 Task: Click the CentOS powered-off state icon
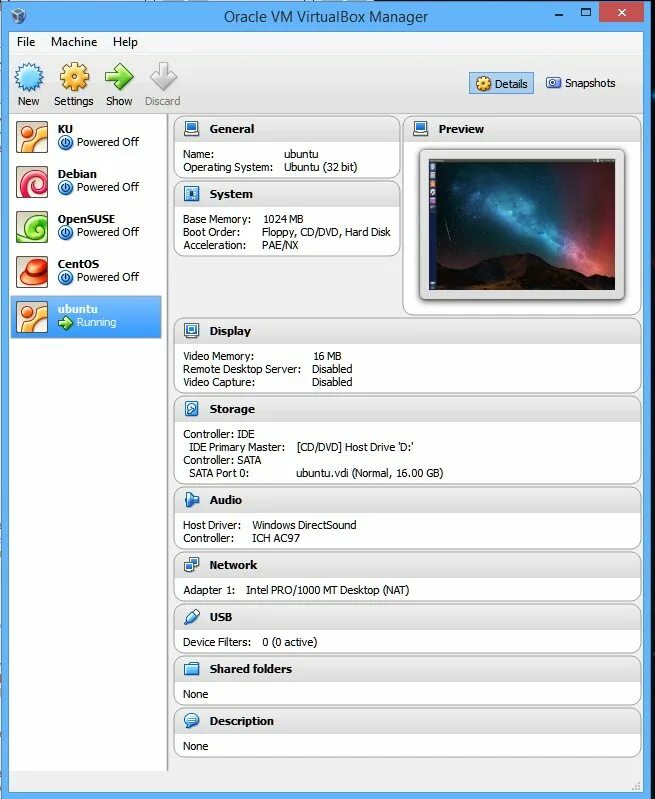tap(65, 278)
